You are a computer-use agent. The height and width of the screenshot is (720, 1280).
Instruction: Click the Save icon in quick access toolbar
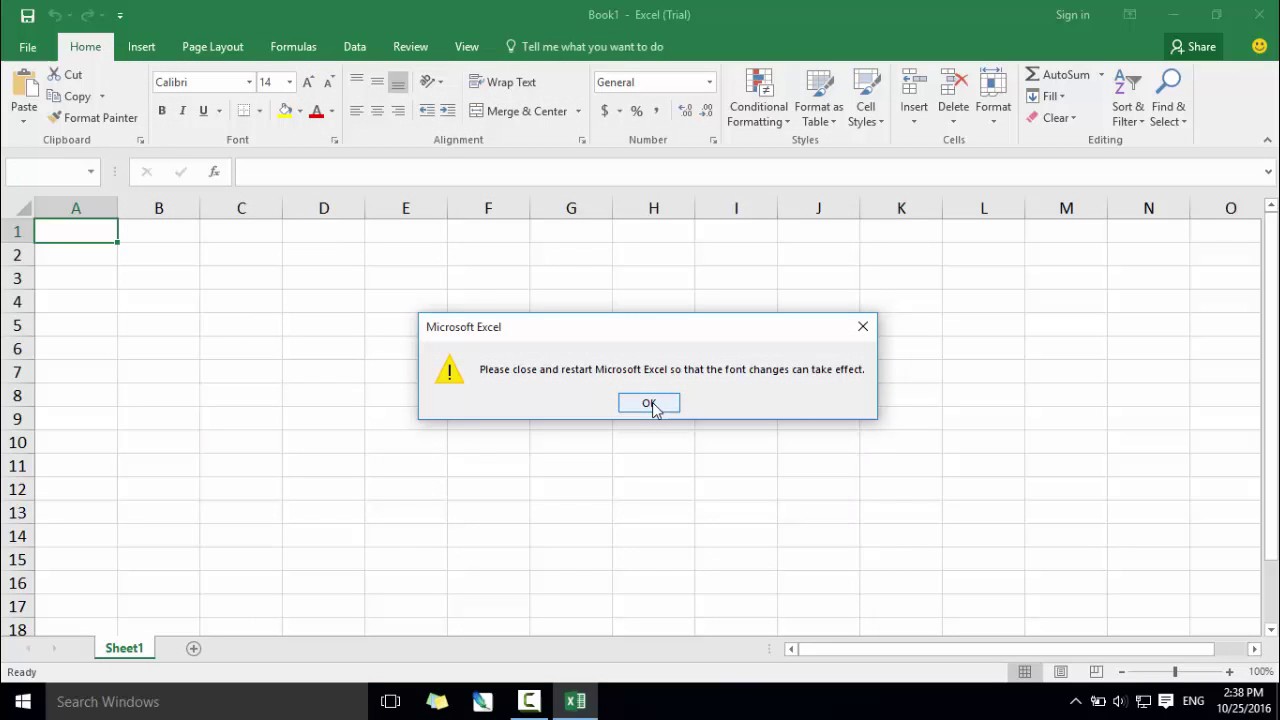[x=27, y=15]
